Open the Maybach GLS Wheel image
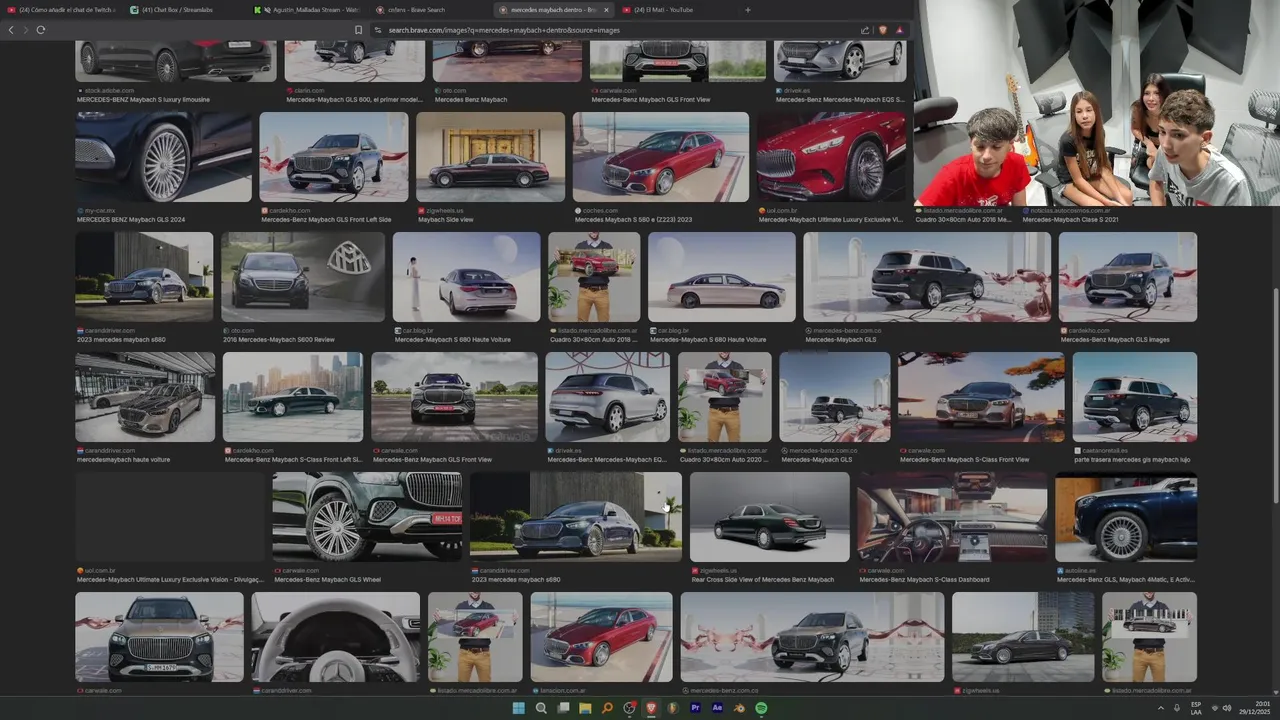The height and width of the screenshot is (720, 1280). tap(368, 517)
